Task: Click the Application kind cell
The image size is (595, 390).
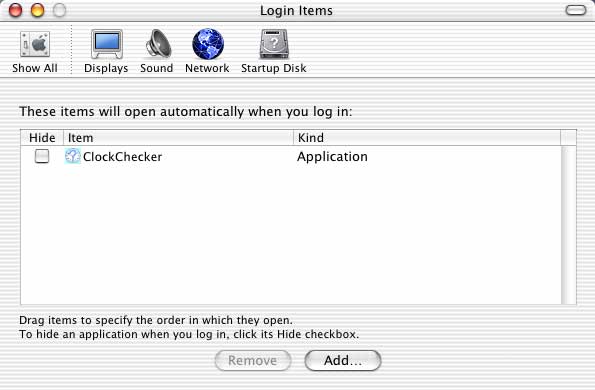Action: coord(332,157)
